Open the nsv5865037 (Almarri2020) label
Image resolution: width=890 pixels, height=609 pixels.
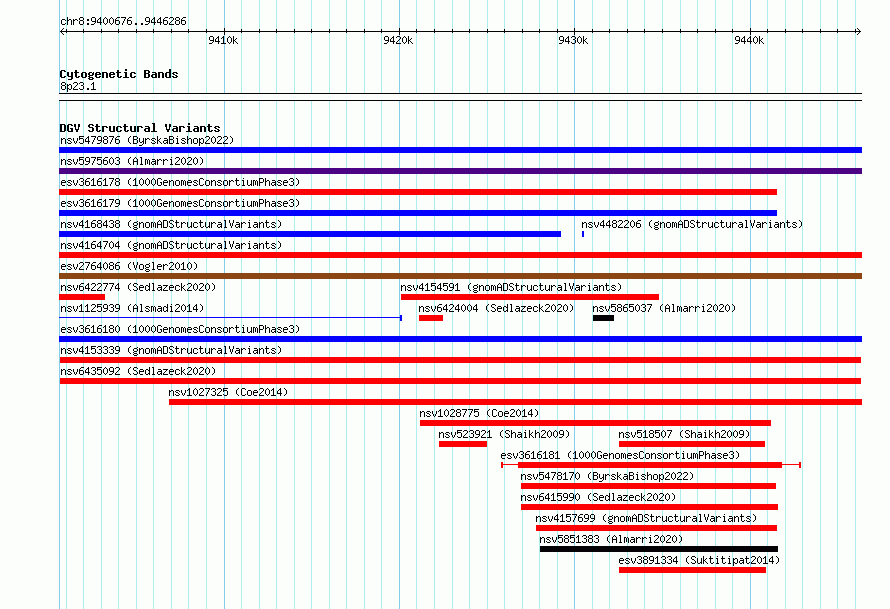[x=664, y=308]
